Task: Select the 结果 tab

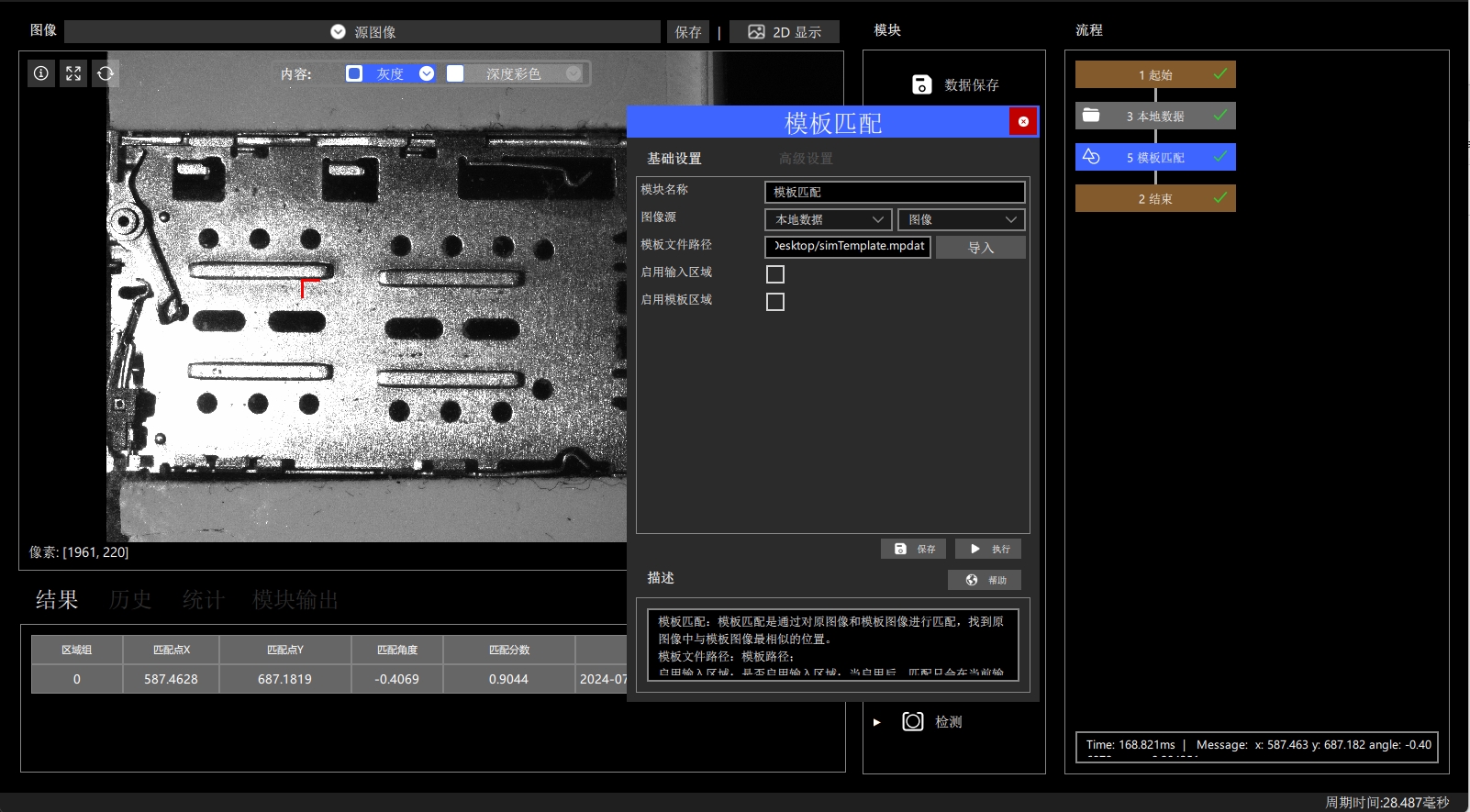Action: pyautogui.click(x=57, y=600)
